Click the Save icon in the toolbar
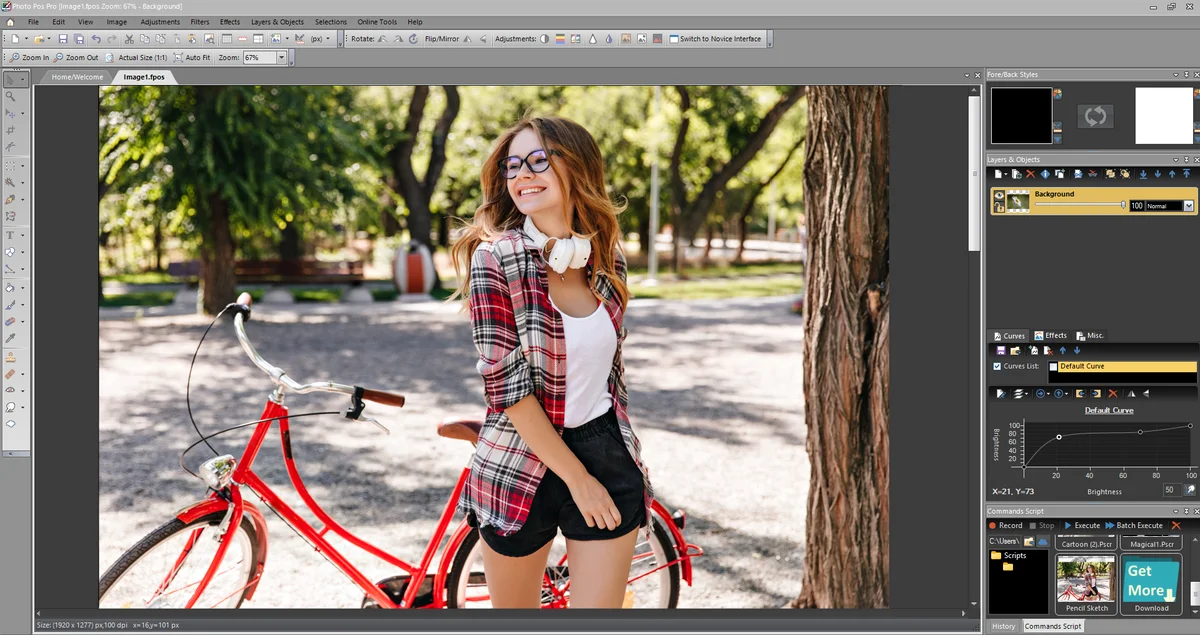This screenshot has width=1200, height=635. pyautogui.click(x=63, y=39)
